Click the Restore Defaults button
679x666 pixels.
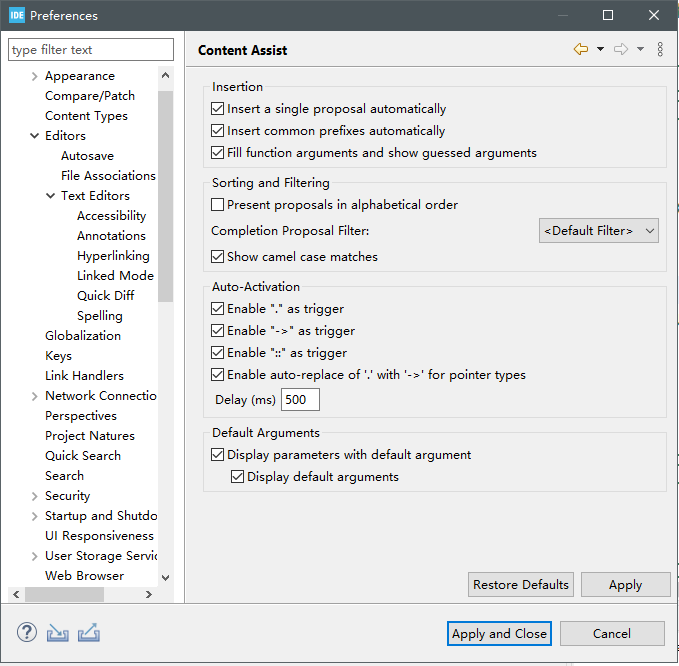click(x=521, y=585)
